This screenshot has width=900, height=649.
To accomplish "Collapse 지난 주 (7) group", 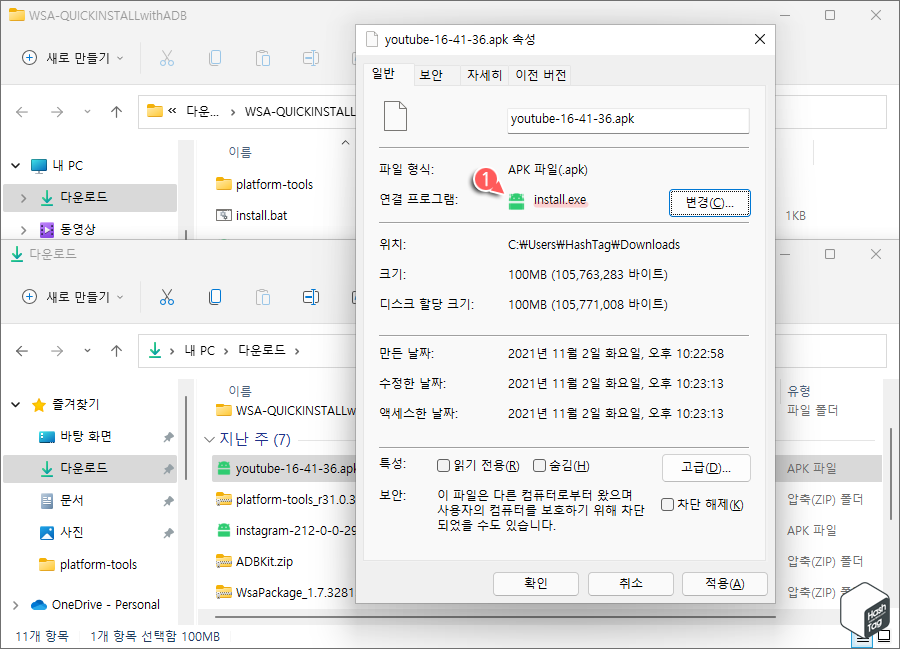I will click(x=209, y=440).
